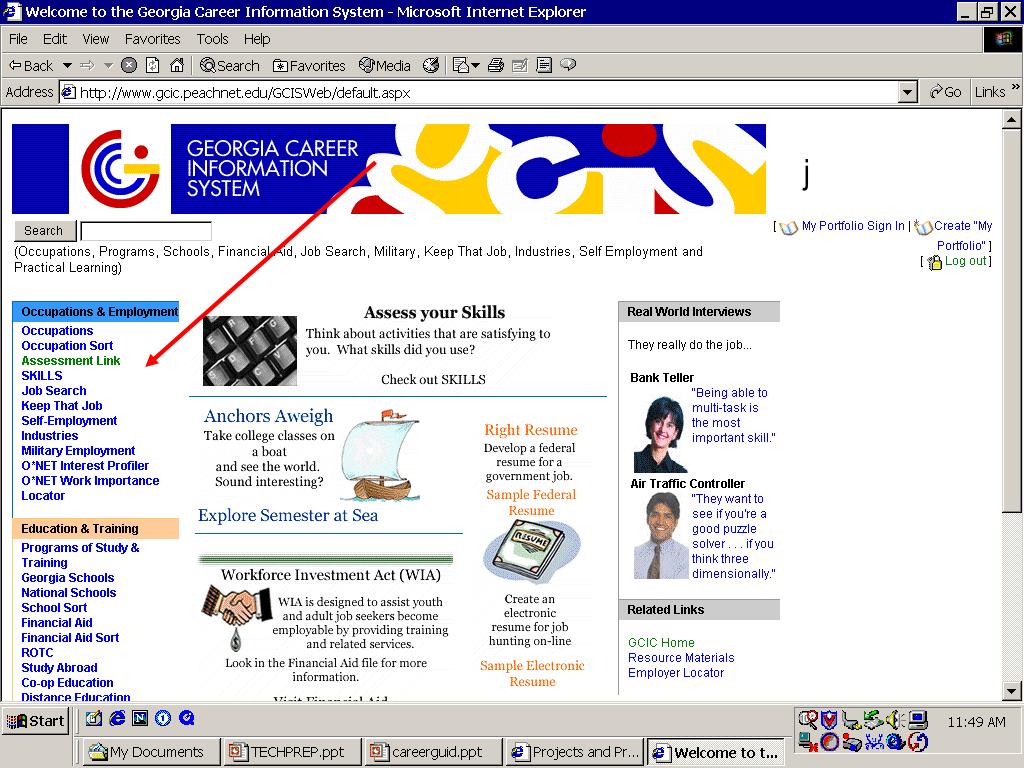The height and width of the screenshot is (768, 1024).
Task: Open the Employer Locator link
Action: [676, 673]
